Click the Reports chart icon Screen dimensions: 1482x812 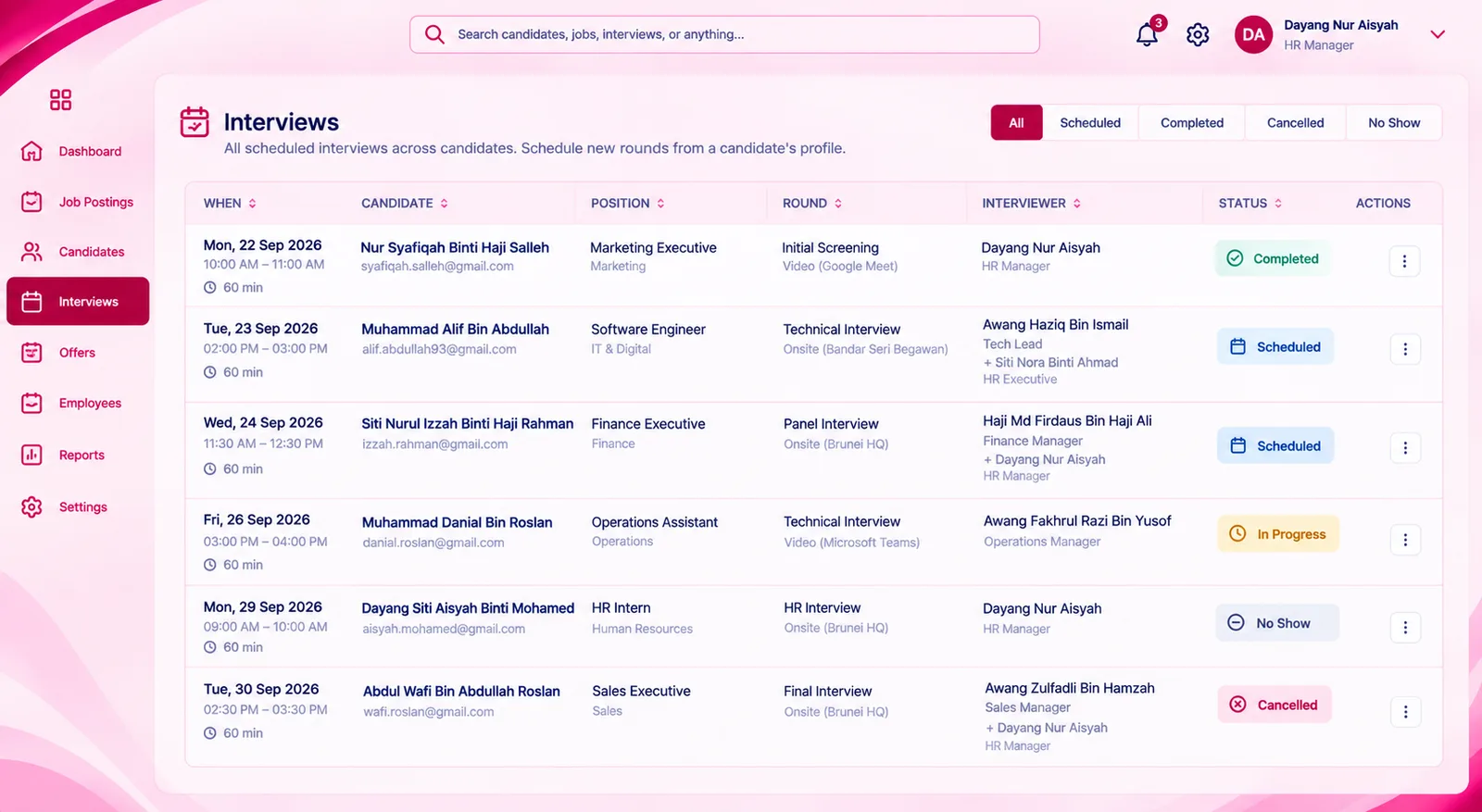[31, 455]
